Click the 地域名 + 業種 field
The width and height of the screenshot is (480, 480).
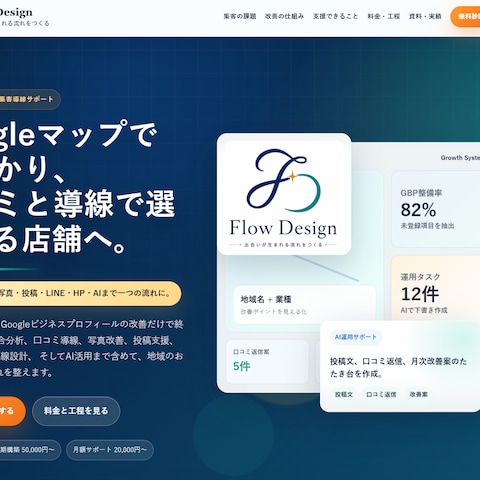point(305,305)
